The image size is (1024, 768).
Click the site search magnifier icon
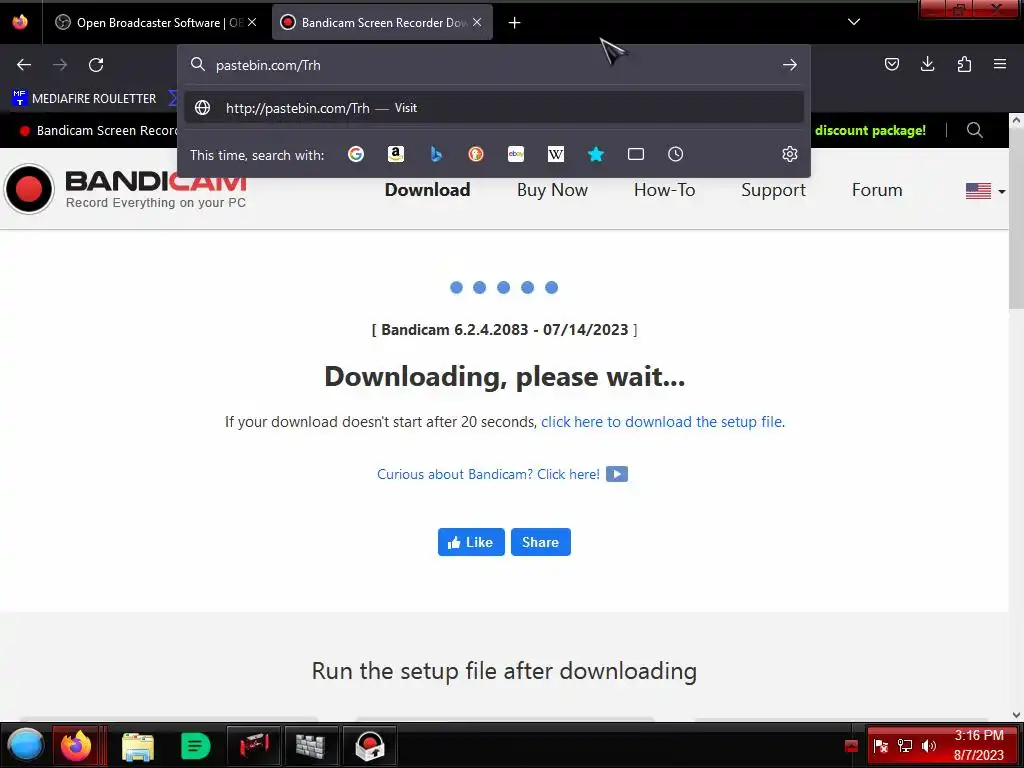tap(974, 130)
